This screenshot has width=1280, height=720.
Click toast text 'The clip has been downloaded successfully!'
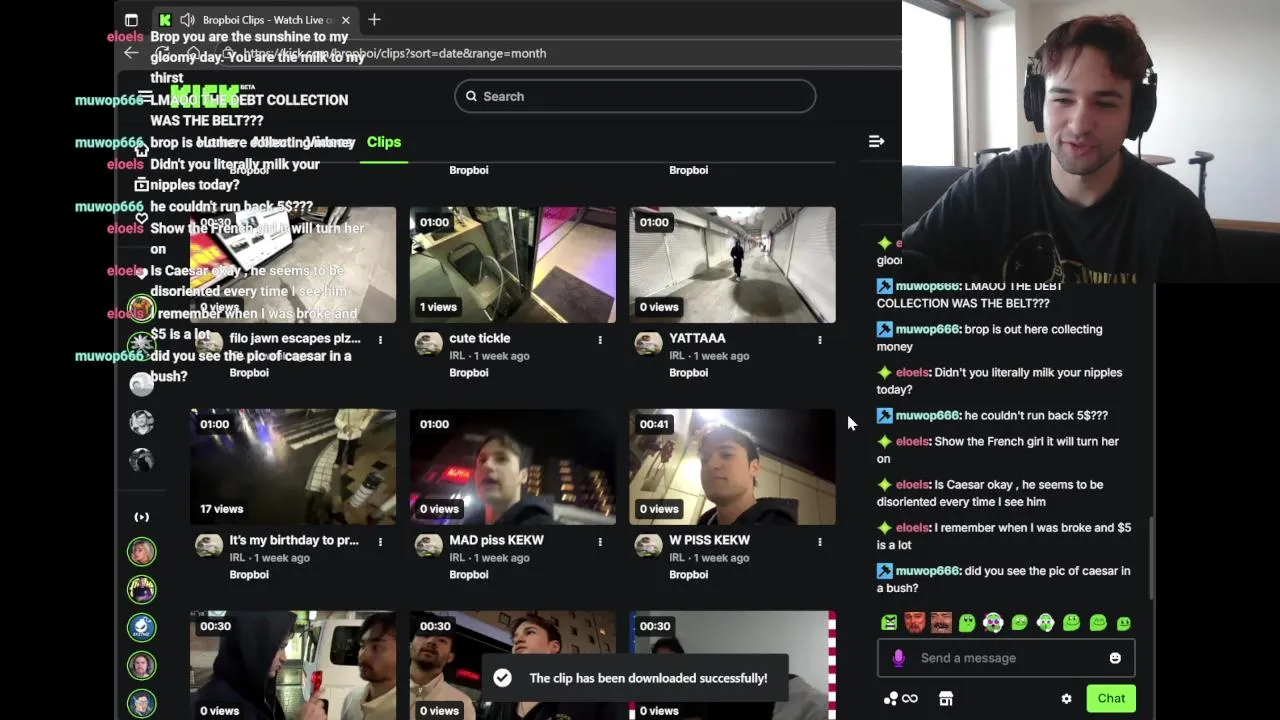click(648, 678)
